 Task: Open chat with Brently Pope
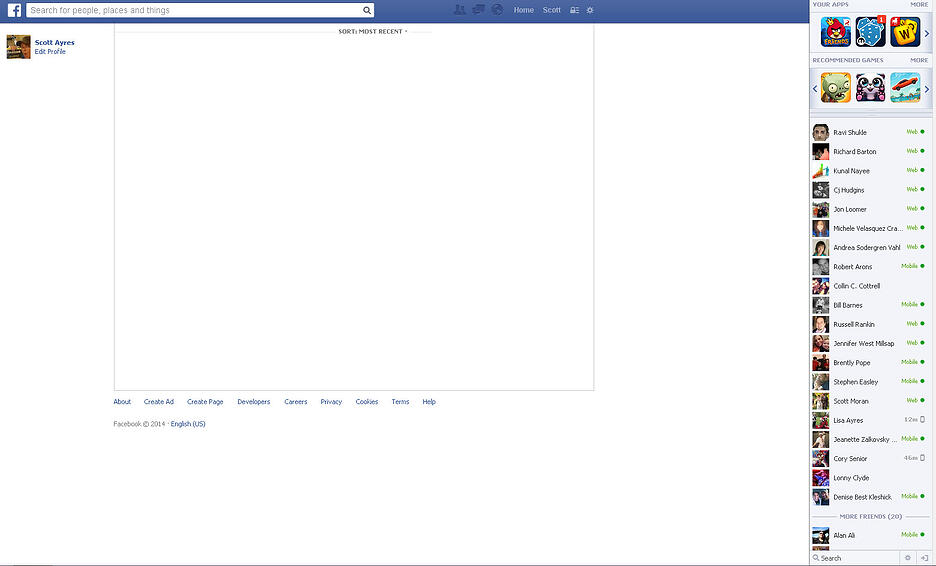point(869,362)
